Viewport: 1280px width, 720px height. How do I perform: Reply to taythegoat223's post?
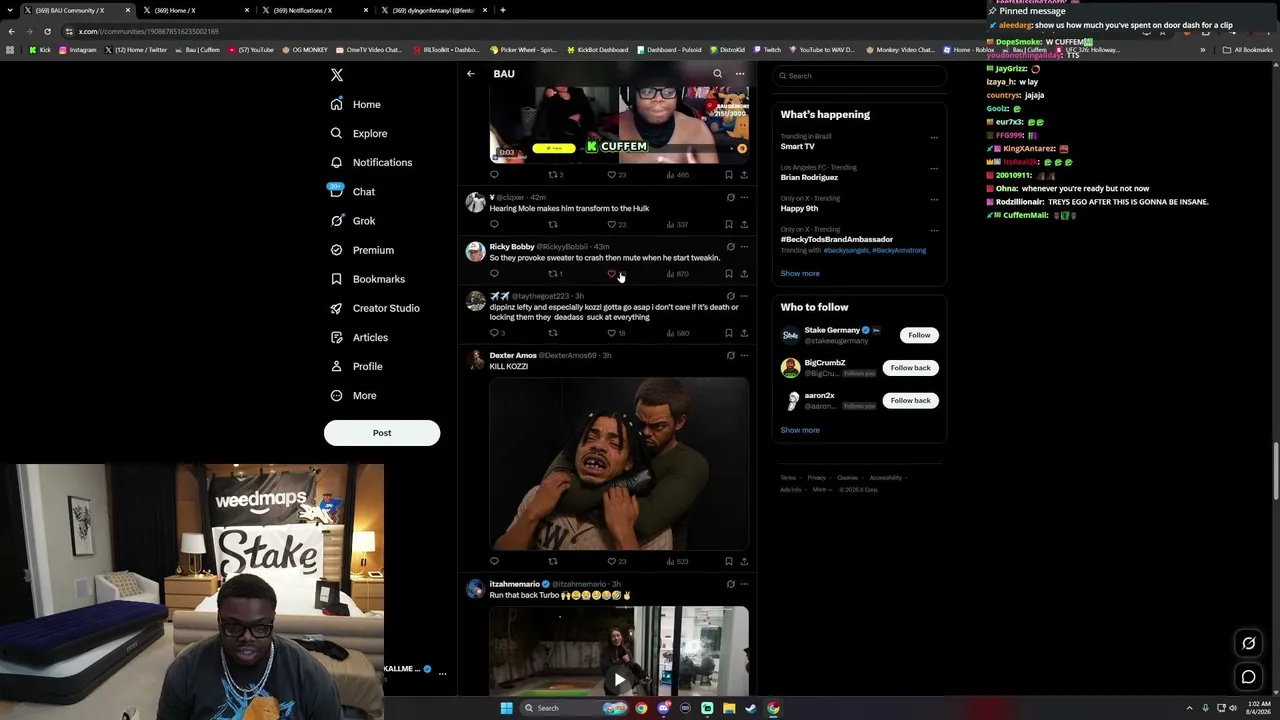[494, 333]
